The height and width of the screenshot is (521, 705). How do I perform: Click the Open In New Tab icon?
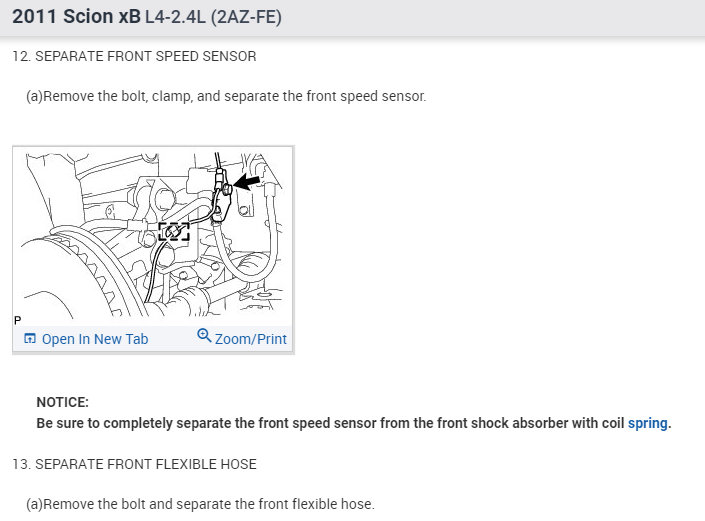coord(29,339)
